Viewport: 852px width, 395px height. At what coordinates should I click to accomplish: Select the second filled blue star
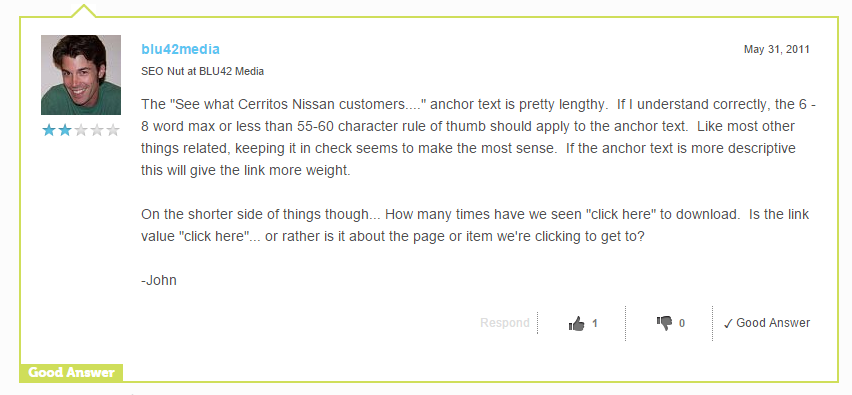[65, 130]
